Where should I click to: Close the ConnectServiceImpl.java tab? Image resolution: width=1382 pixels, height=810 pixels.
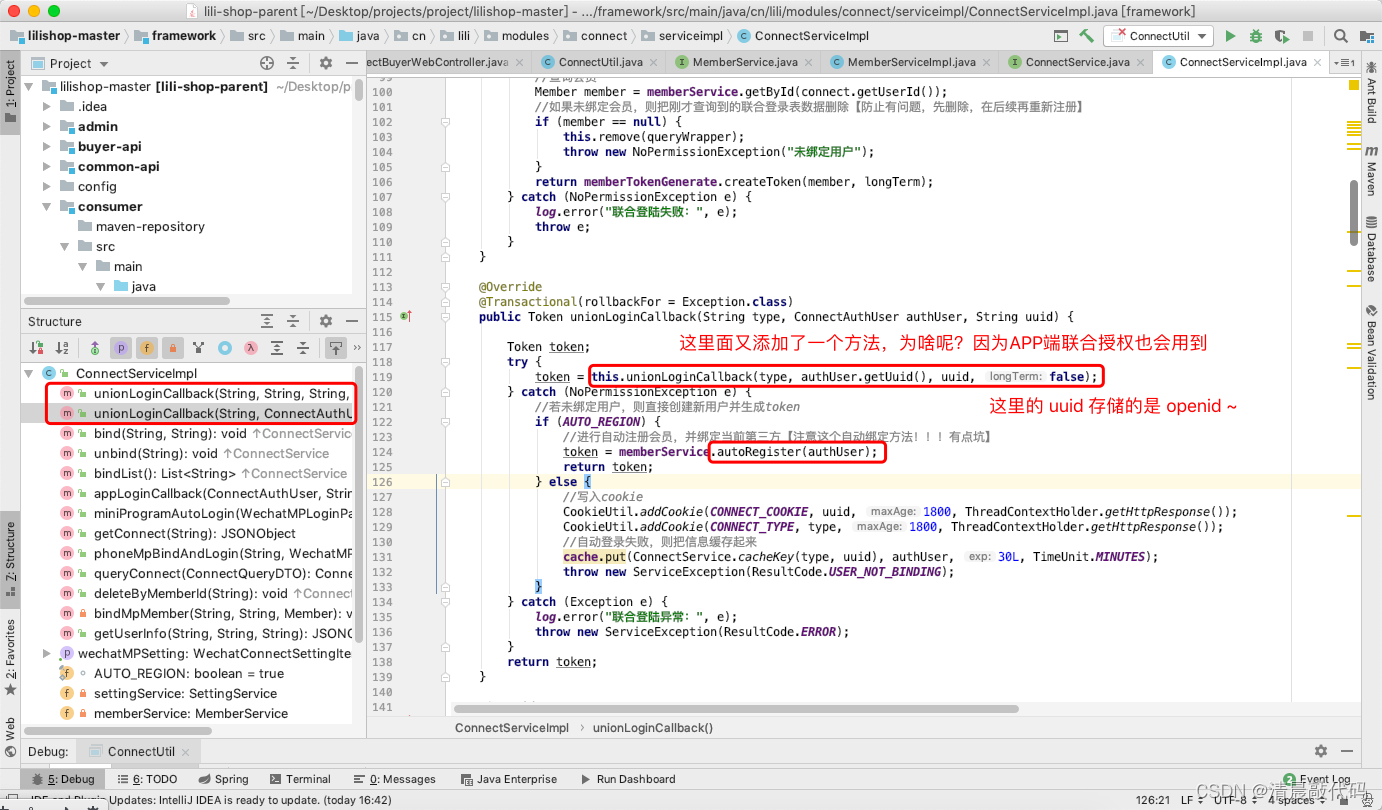tap(1318, 62)
